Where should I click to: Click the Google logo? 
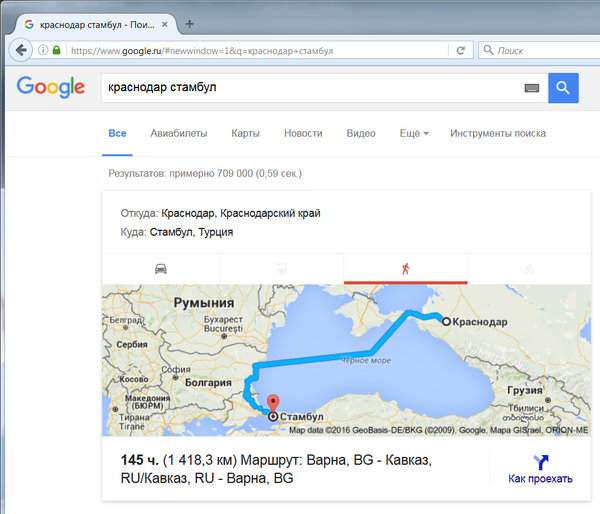click(50, 88)
